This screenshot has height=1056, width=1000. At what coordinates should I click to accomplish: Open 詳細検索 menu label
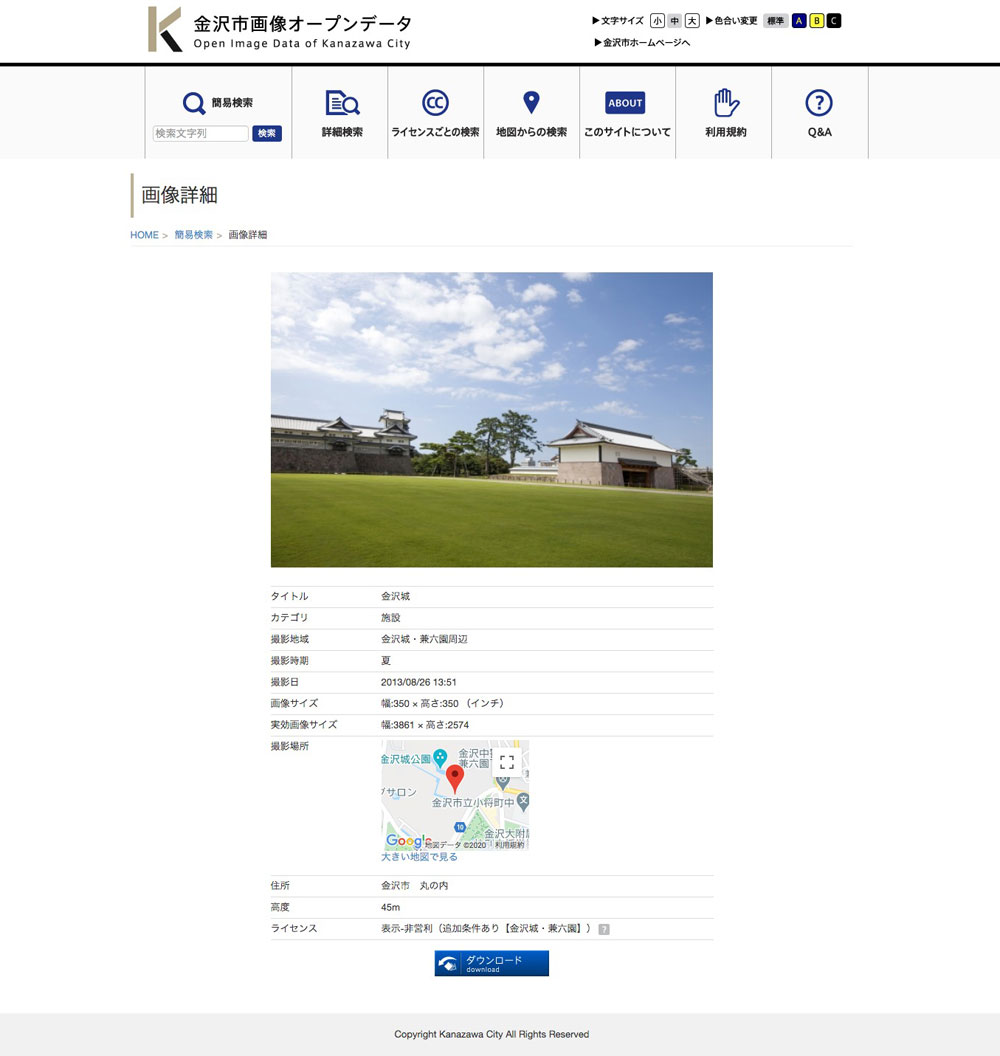pyautogui.click(x=342, y=132)
